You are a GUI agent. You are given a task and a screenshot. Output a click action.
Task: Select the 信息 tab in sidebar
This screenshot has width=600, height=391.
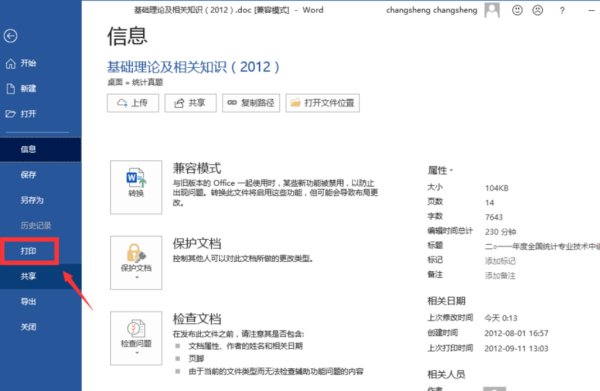coord(41,149)
